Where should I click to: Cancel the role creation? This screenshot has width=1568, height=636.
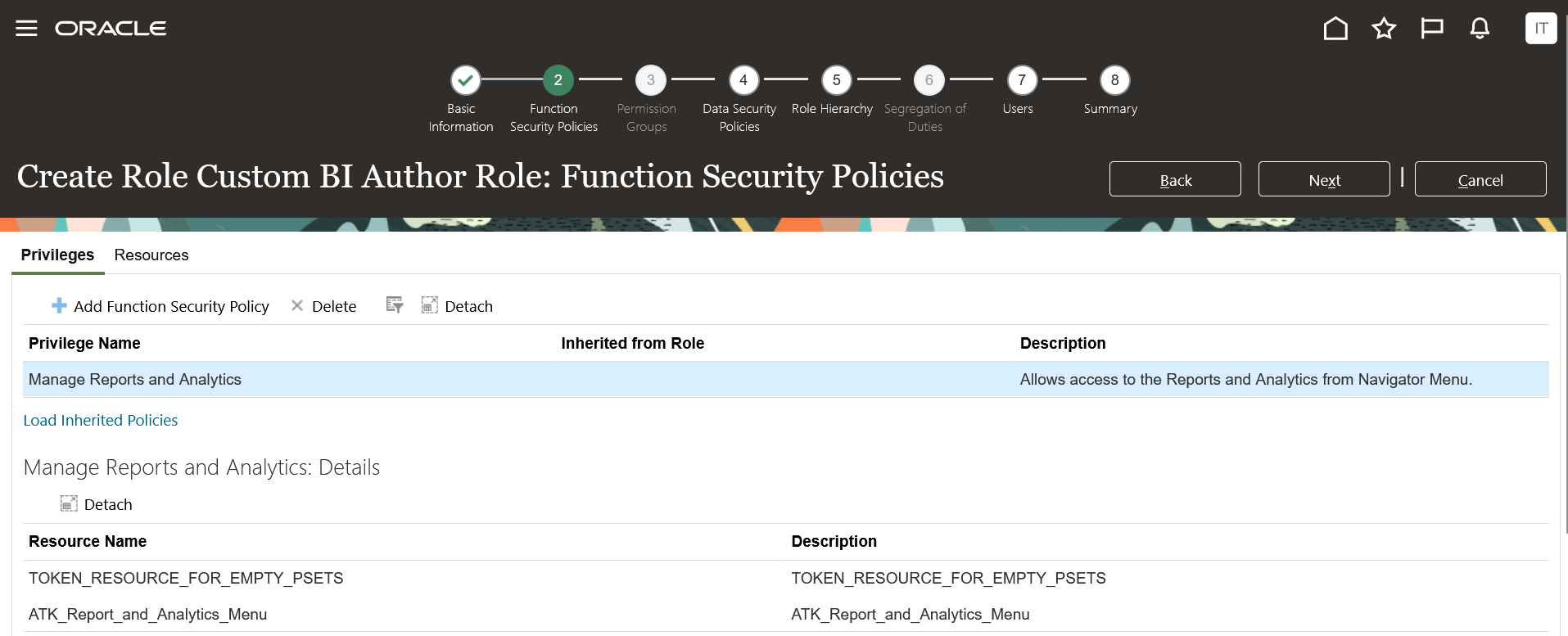click(1480, 179)
